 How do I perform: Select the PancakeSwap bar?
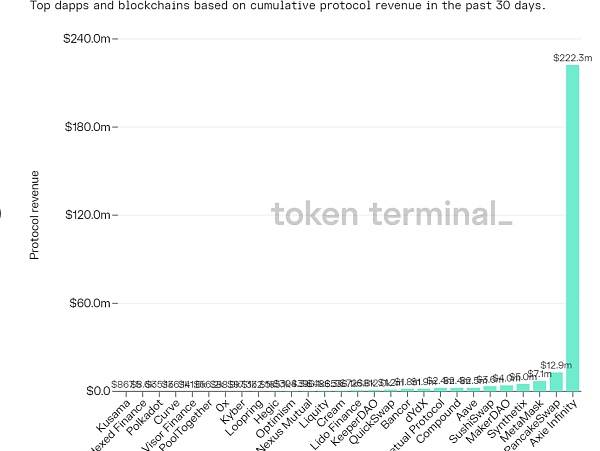[556, 381]
